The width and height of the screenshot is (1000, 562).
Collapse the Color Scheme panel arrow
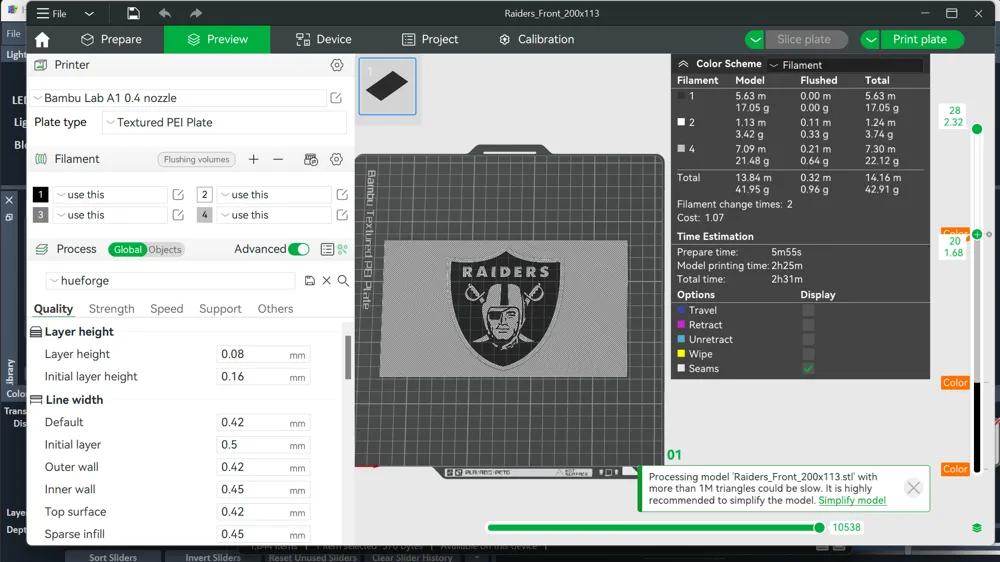[683, 64]
